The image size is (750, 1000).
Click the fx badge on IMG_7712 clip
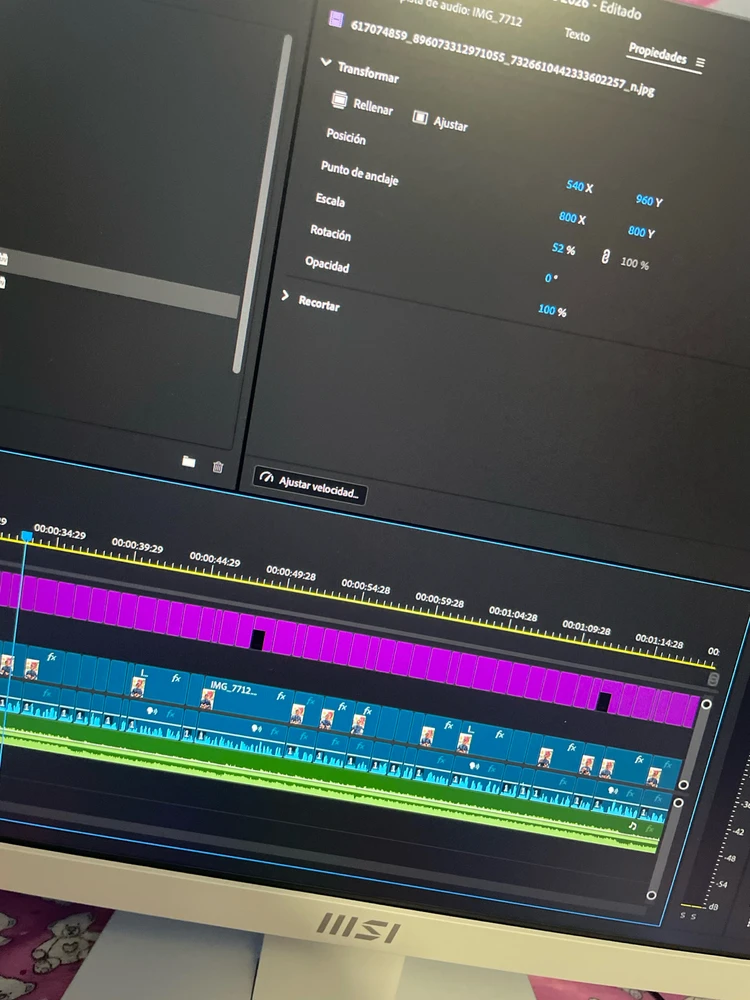pyautogui.click(x=281, y=695)
